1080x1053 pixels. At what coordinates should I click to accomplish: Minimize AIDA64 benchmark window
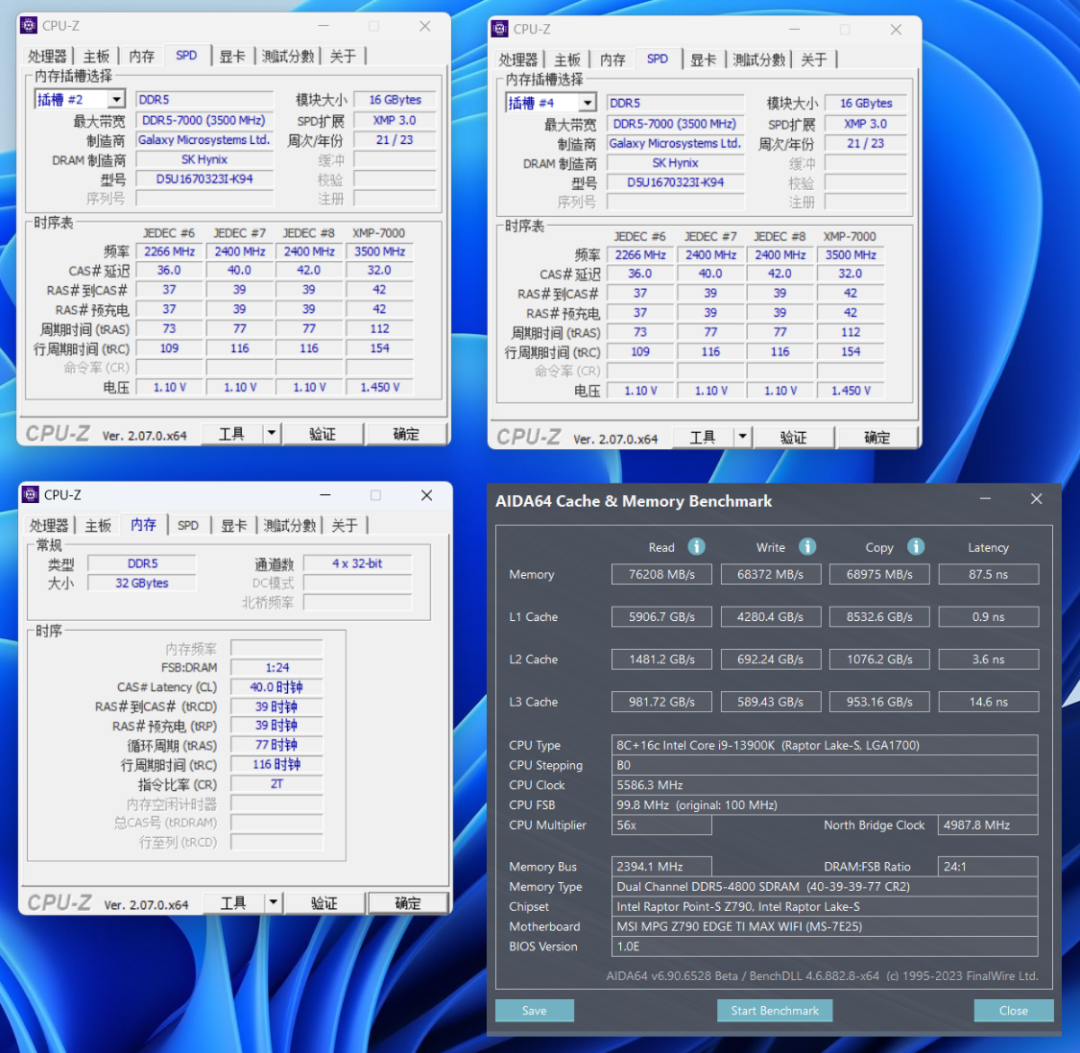(986, 499)
